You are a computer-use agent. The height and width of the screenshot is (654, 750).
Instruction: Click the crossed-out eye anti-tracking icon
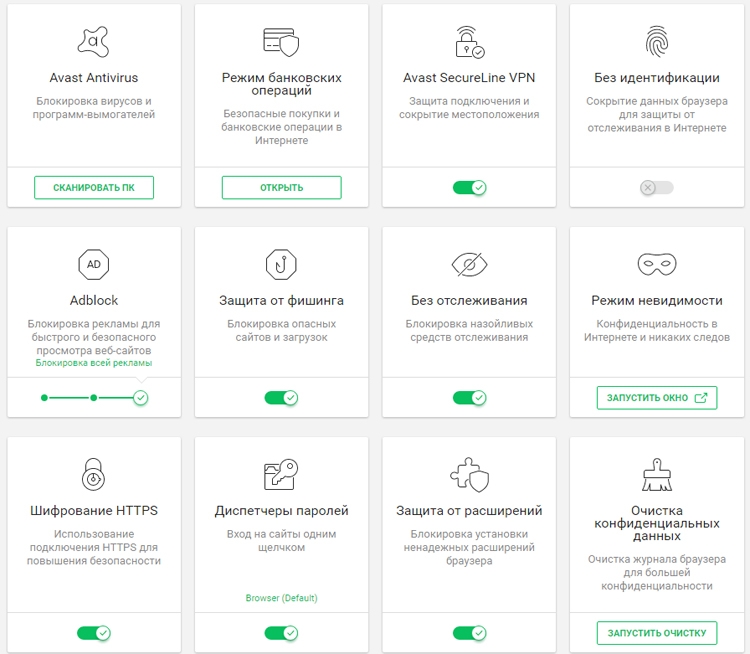tap(469, 264)
